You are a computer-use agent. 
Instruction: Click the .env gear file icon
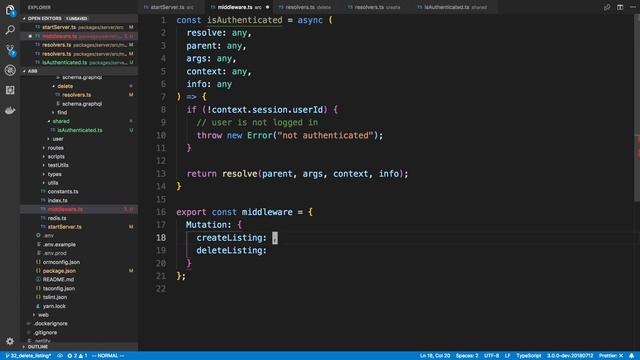click(38, 236)
